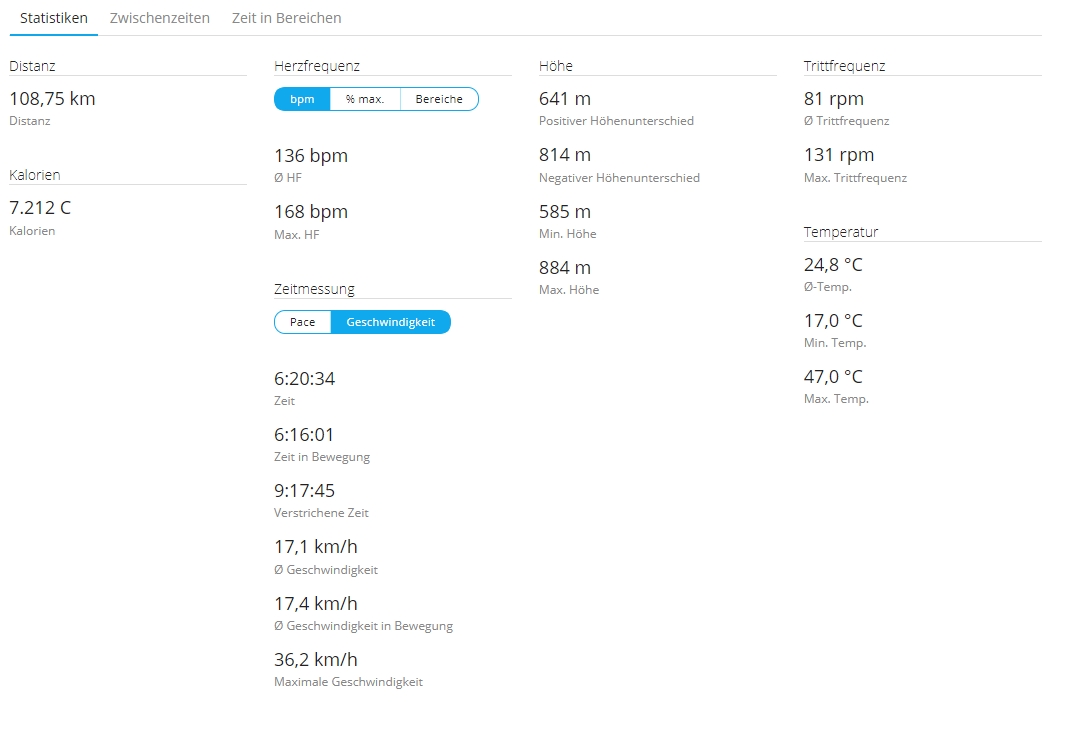Screen dimensions: 1066x746
Task: Click the Distanz section heading
Action: 32,66
